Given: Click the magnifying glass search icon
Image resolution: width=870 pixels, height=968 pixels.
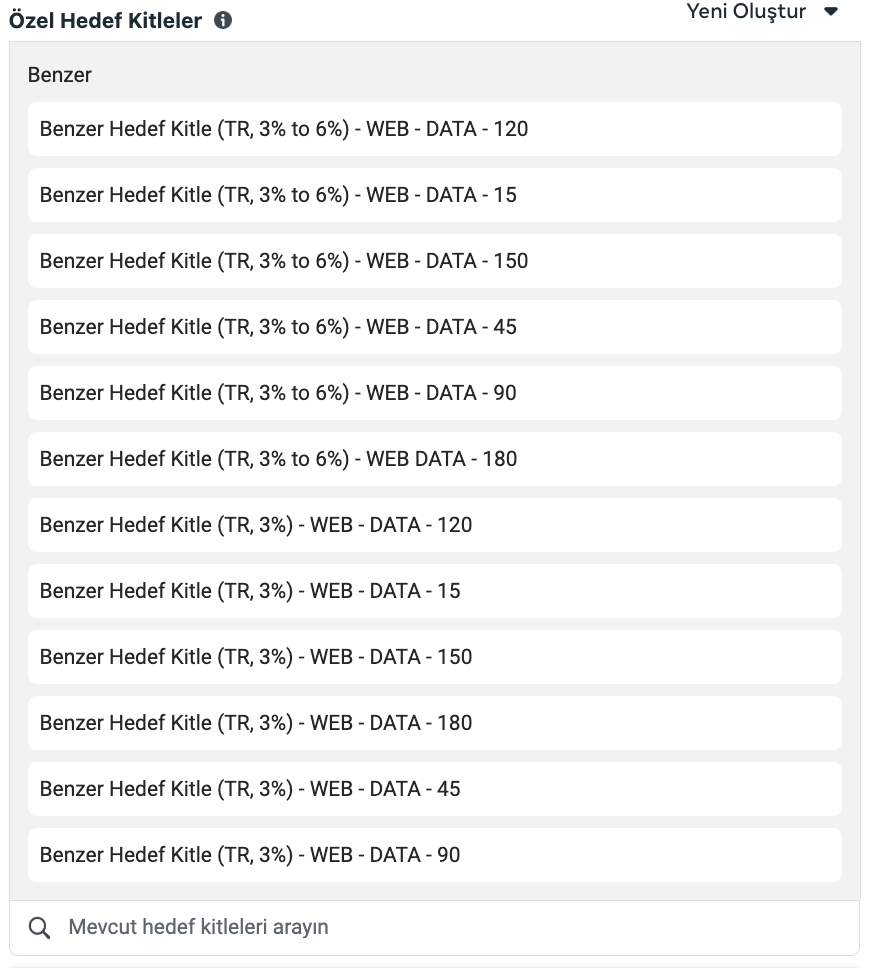Looking at the screenshot, I should pyautogui.click(x=39, y=928).
